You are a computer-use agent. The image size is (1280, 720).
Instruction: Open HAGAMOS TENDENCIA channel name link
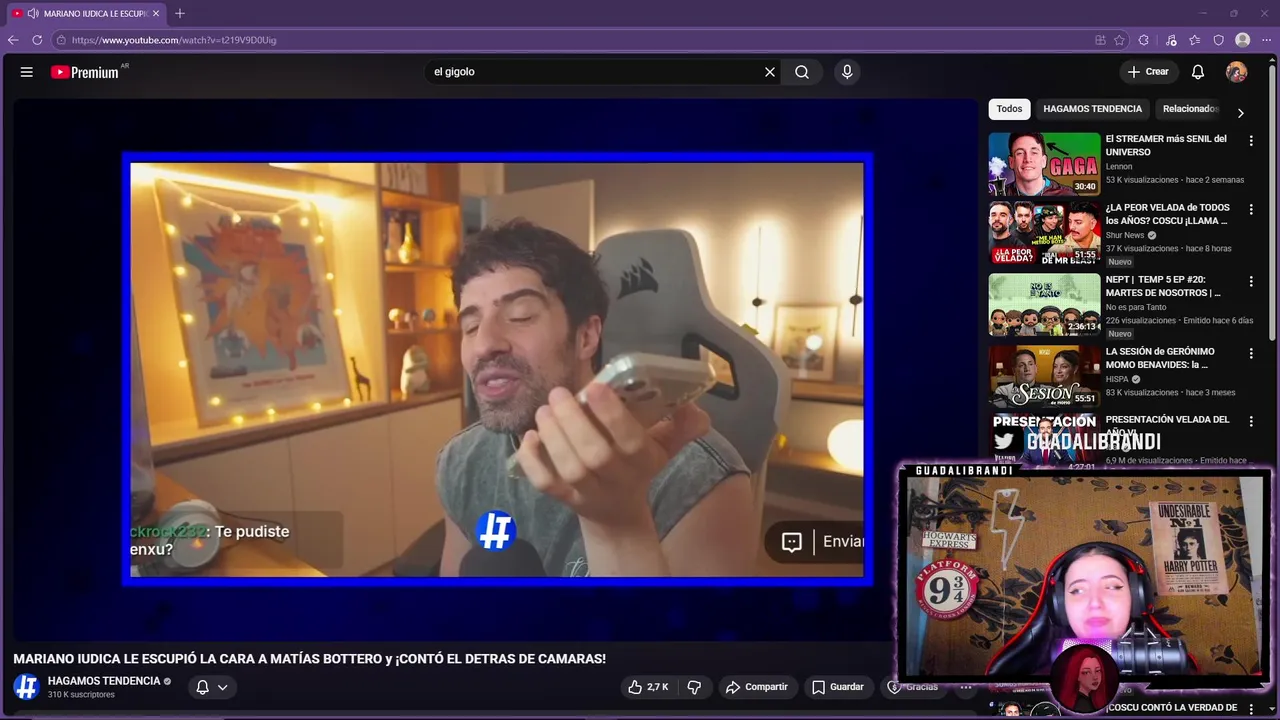click(x=104, y=681)
